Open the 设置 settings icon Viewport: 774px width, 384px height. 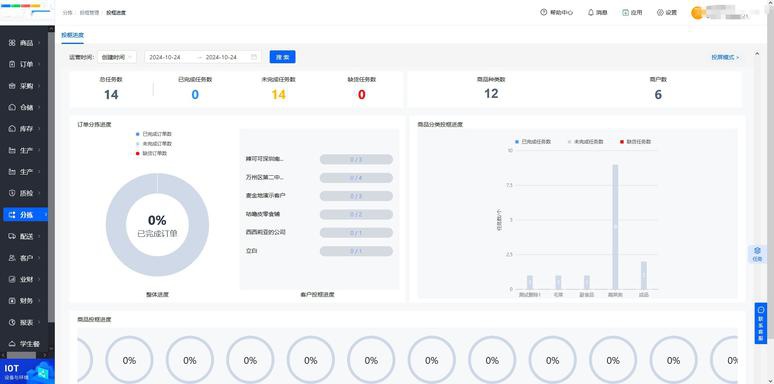point(660,12)
